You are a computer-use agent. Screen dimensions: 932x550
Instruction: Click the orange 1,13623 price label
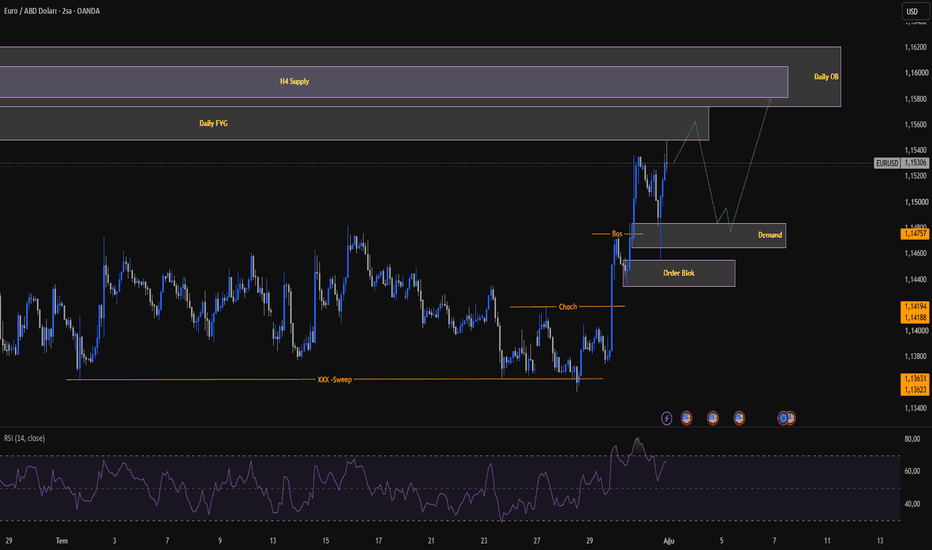(915, 390)
